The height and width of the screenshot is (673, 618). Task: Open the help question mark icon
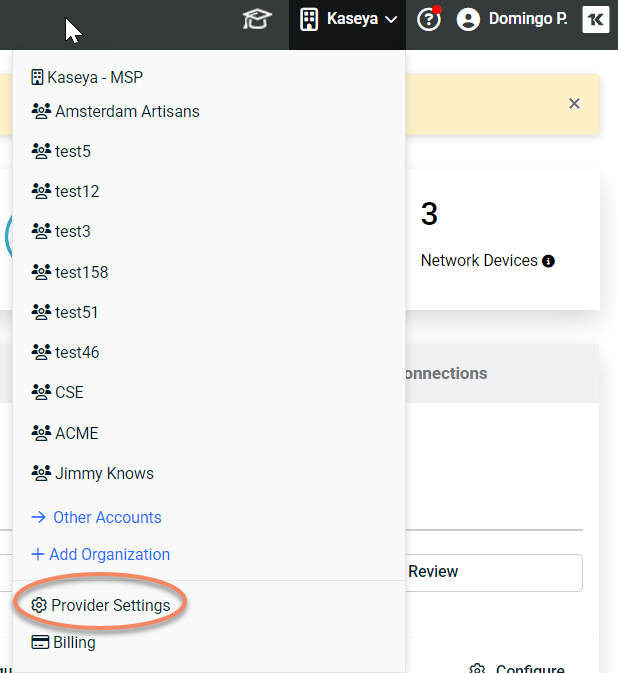tap(429, 19)
